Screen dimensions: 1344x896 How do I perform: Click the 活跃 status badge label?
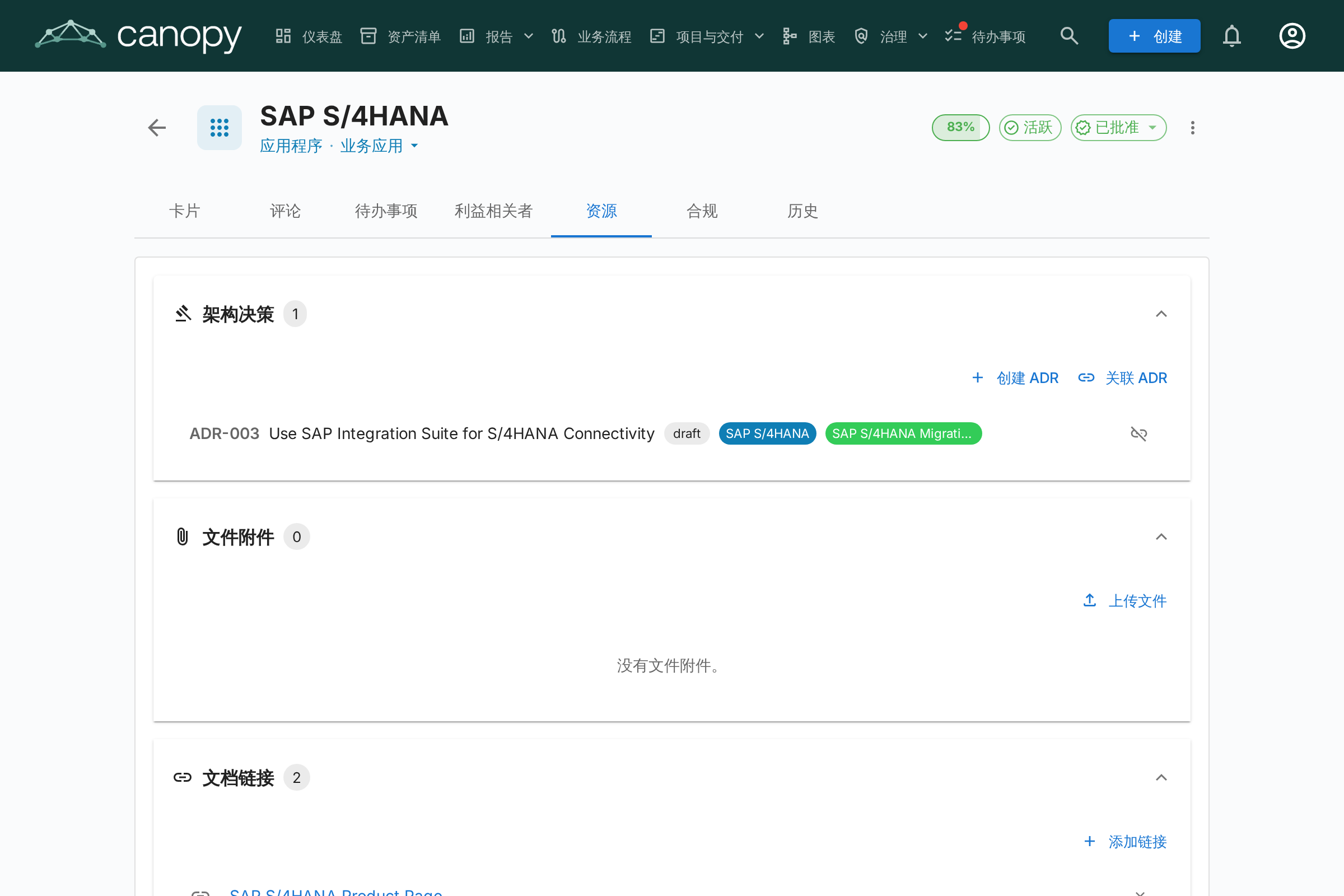pos(1037,128)
